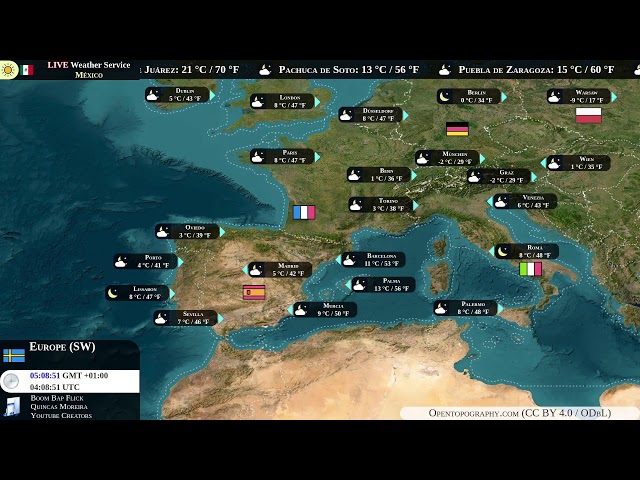Click the weather icon in Madrid label
Screen dimensions: 640x480
(256, 270)
